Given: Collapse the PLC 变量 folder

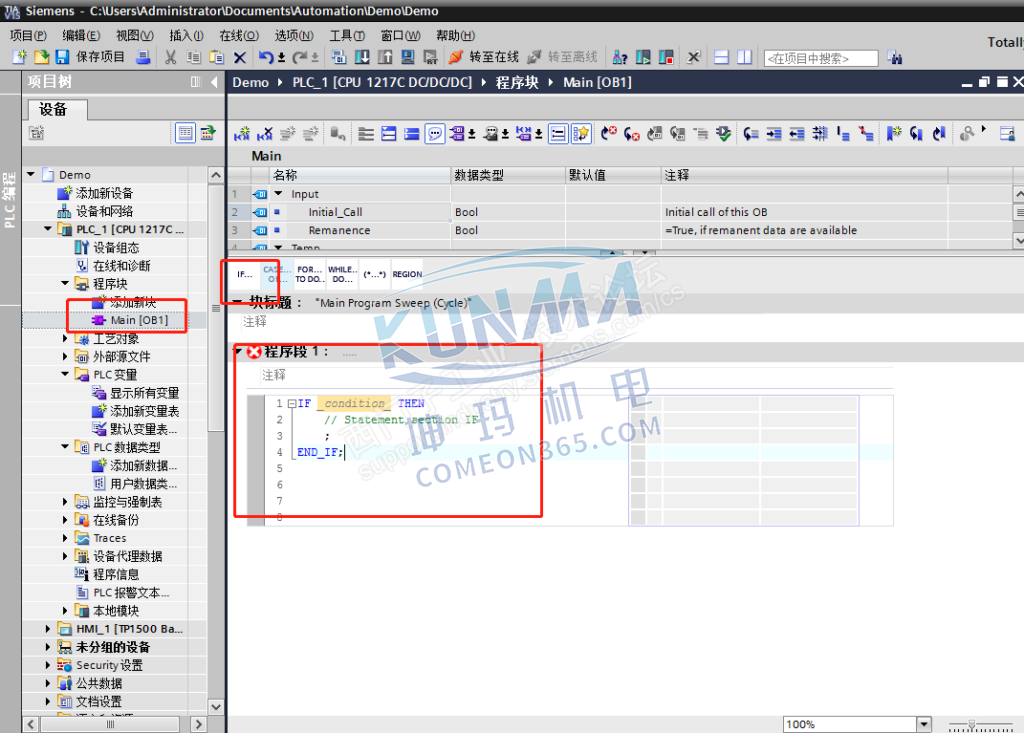Looking at the screenshot, I should [65, 374].
